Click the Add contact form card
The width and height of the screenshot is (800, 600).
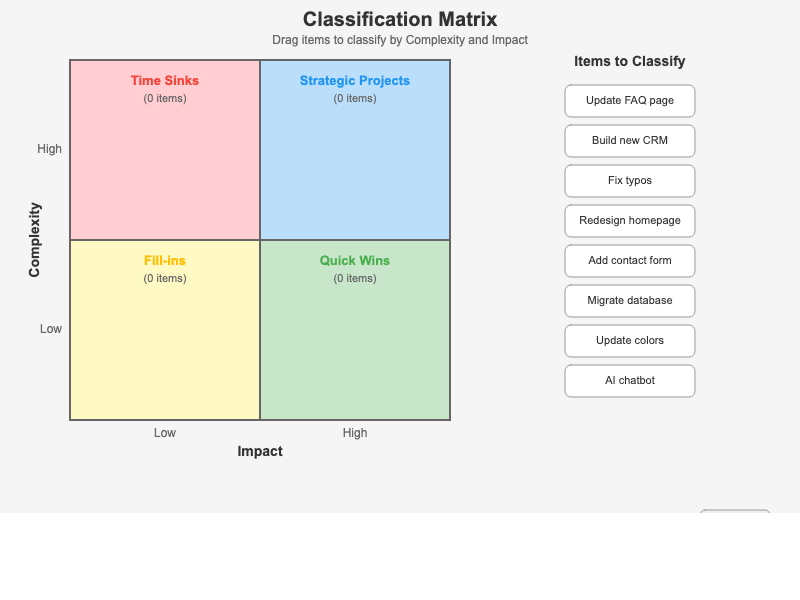[x=629, y=261]
